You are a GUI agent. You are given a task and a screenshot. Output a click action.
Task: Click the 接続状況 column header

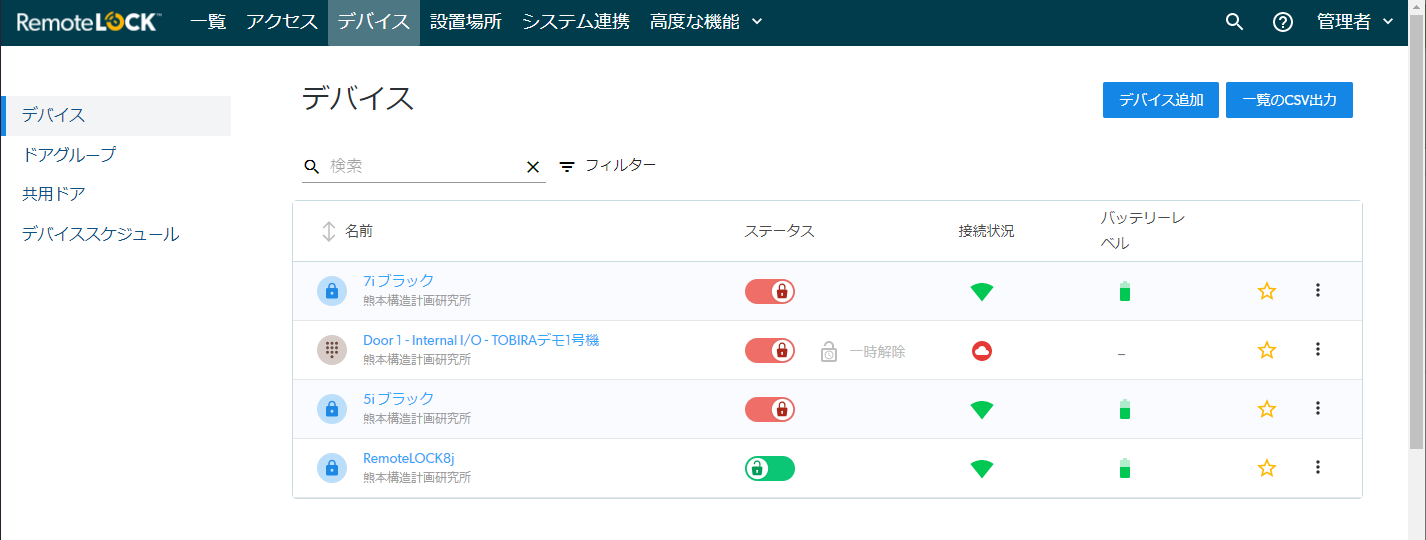[x=986, y=231]
